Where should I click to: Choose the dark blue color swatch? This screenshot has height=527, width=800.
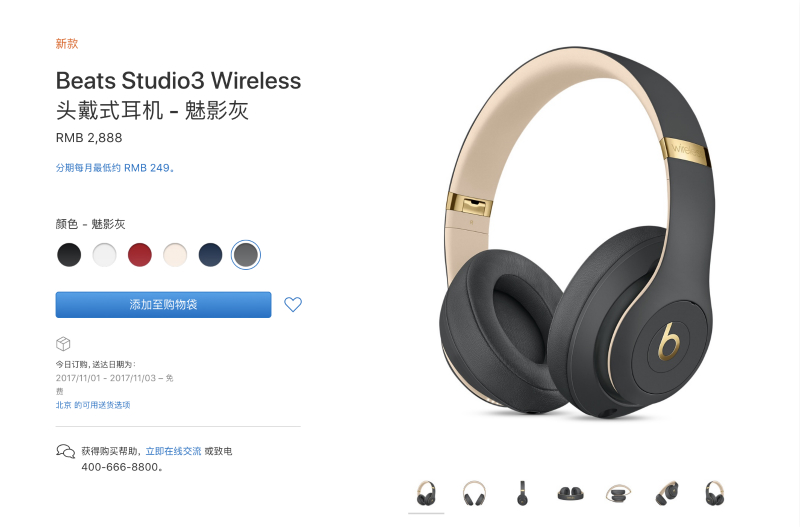(x=210, y=255)
